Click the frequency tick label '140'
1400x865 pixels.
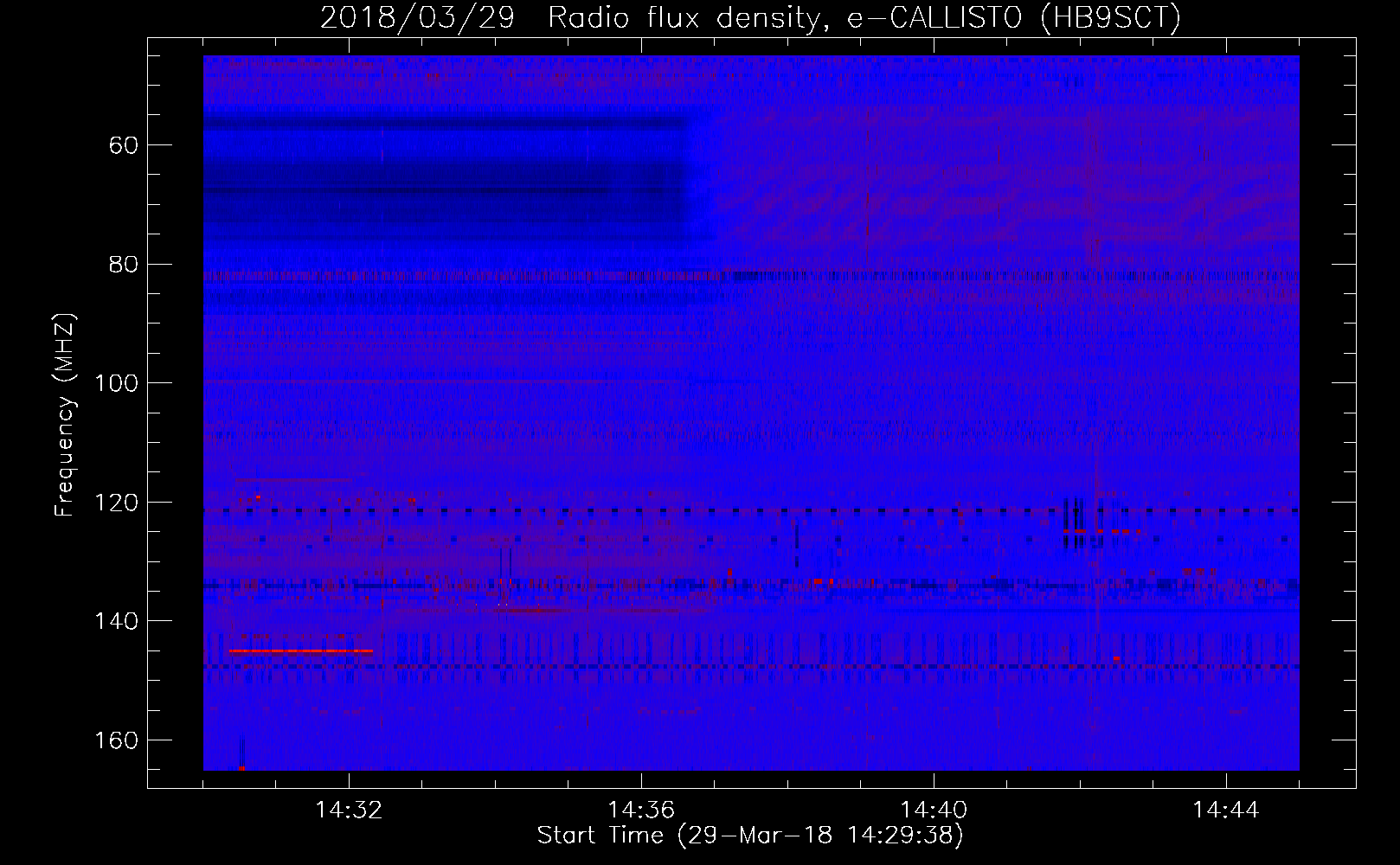(117, 621)
